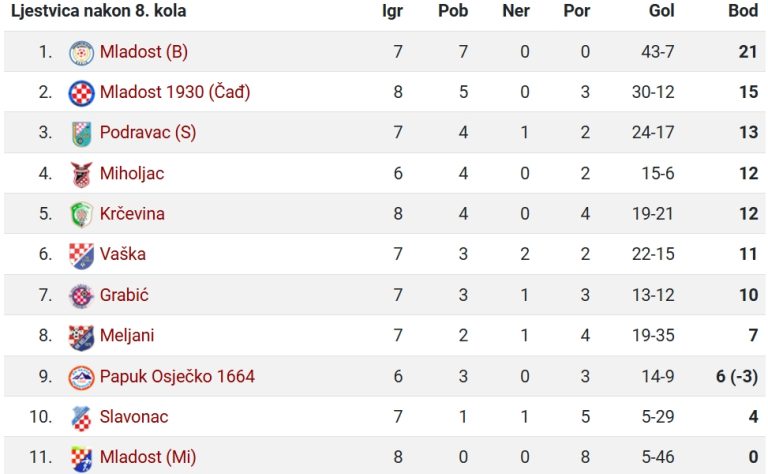Click the Papuk Osječko 1664 crest icon
Screen dimensions: 768x474
pyautogui.click(x=81, y=378)
